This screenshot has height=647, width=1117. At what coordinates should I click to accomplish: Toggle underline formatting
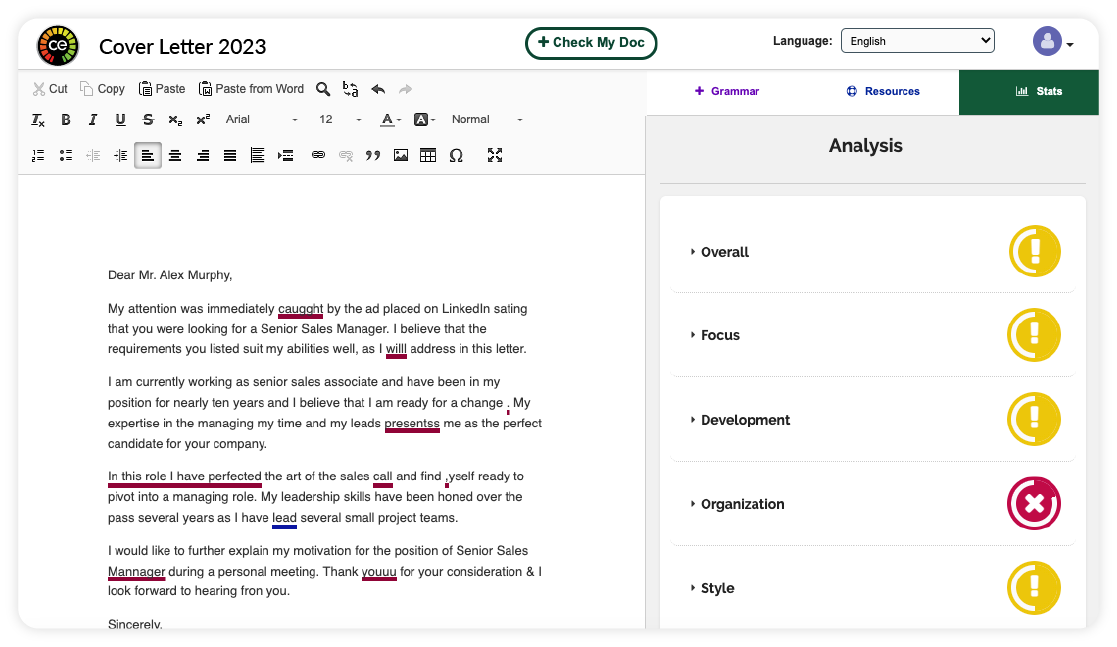(120, 120)
